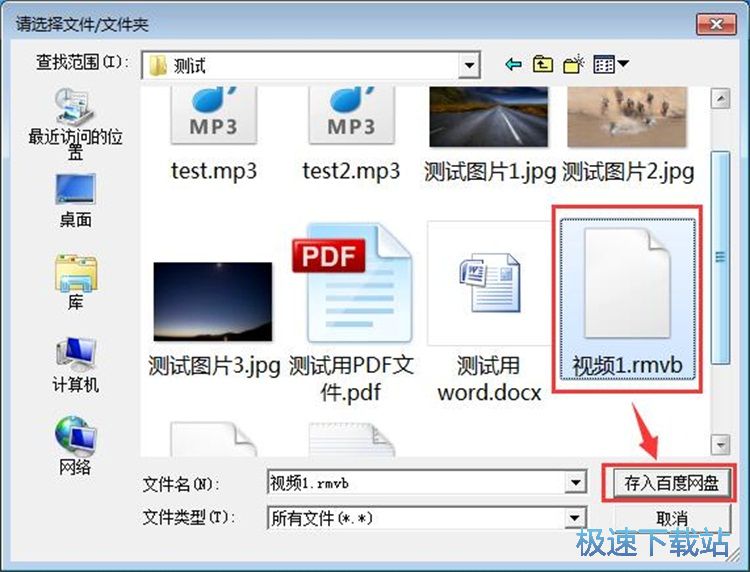Click the vertical scrollbar thumb
The height and width of the screenshot is (572, 750).
(720, 258)
